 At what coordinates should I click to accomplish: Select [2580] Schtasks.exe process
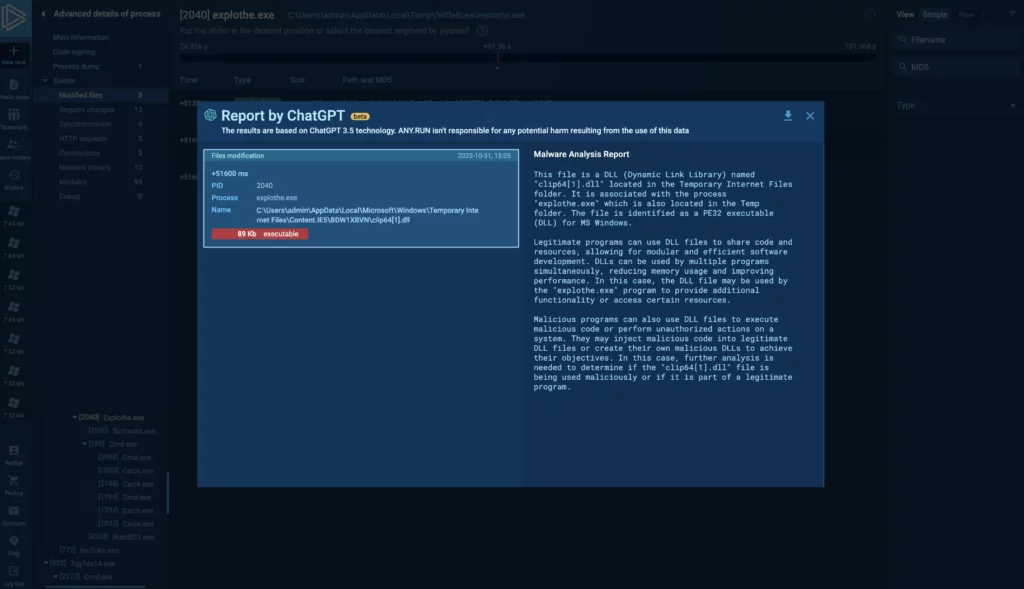[x=121, y=431]
